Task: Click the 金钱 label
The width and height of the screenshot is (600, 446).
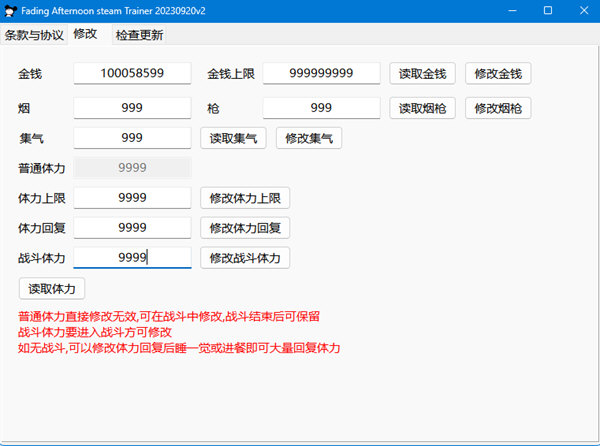Action: tap(30, 73)
